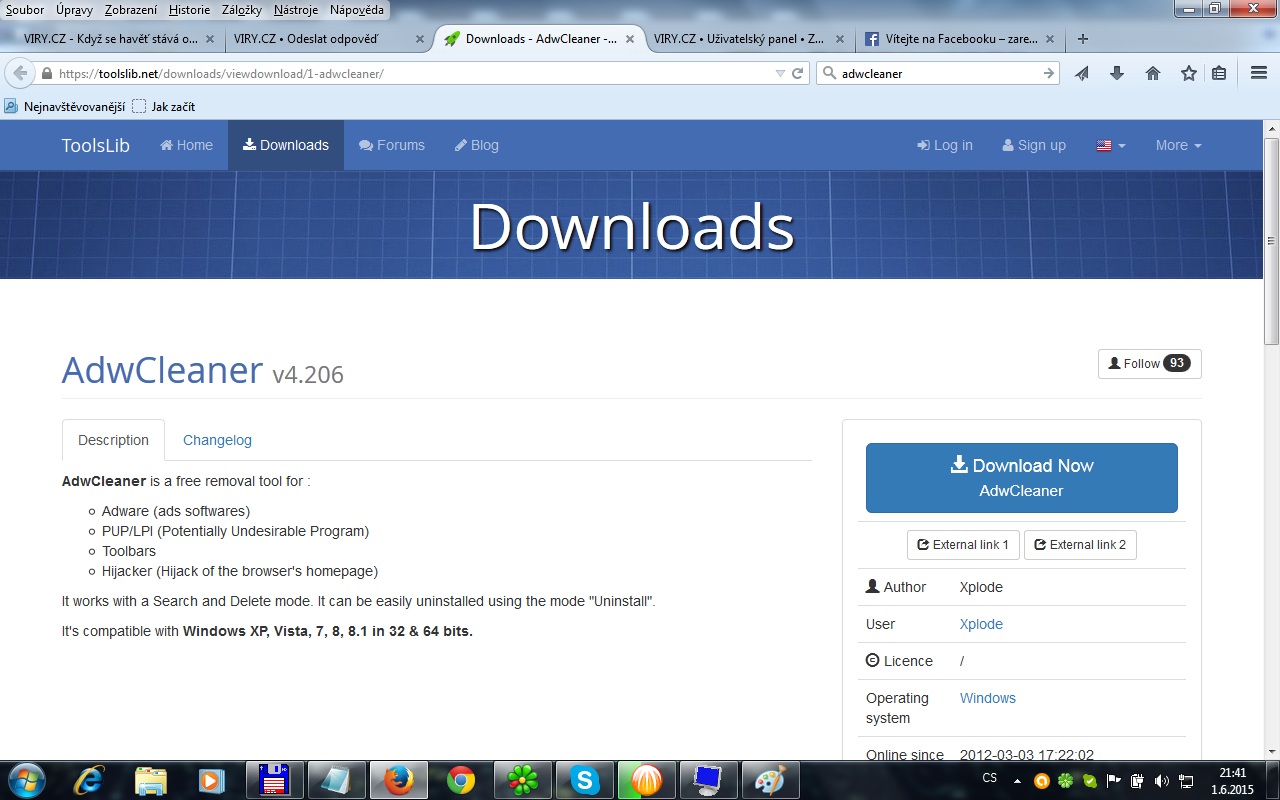1280x800 pixels.
Task: Reload the page using the refresh icon
Action: pyautogui.click(x=798, y=73)
